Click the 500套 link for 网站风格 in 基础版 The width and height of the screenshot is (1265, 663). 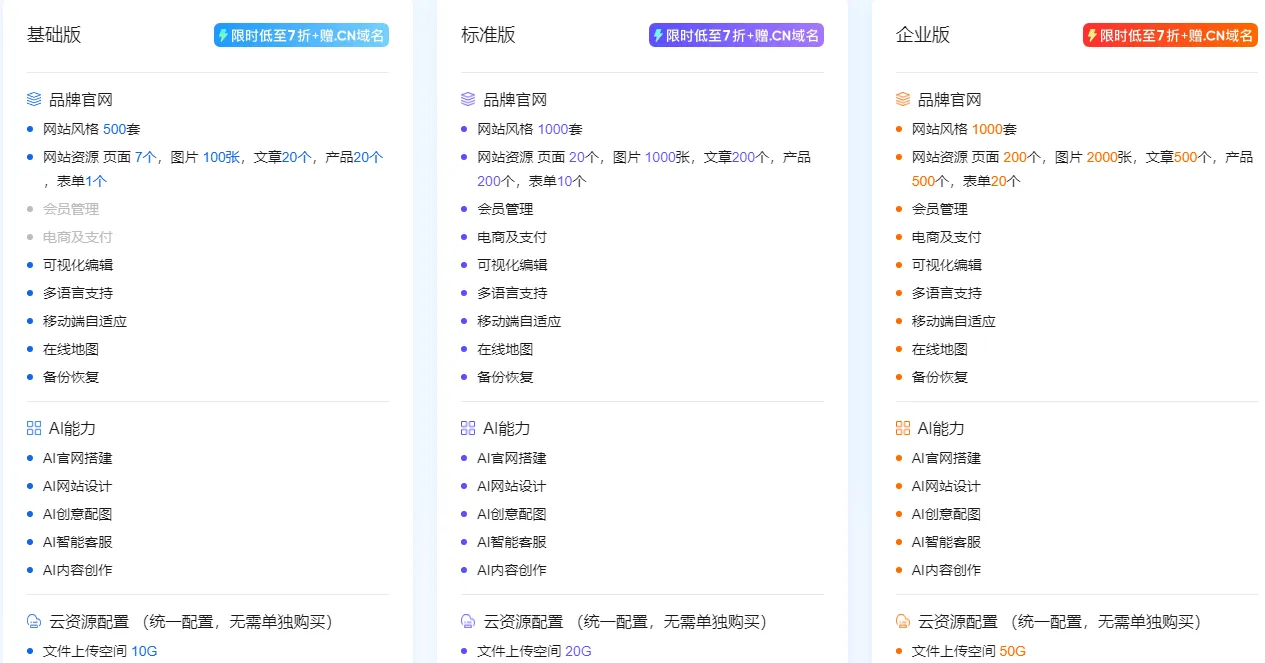pos(117,128)
